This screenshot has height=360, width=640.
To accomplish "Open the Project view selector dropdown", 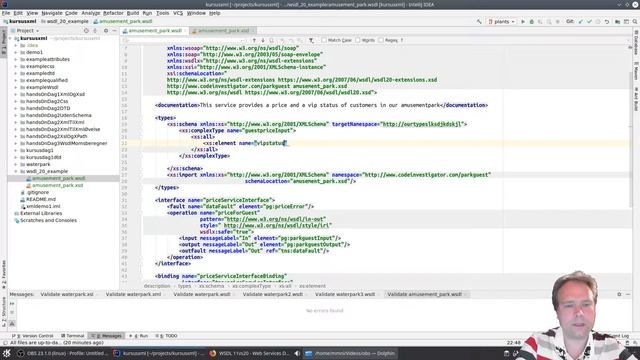I will tap(28, 31).
